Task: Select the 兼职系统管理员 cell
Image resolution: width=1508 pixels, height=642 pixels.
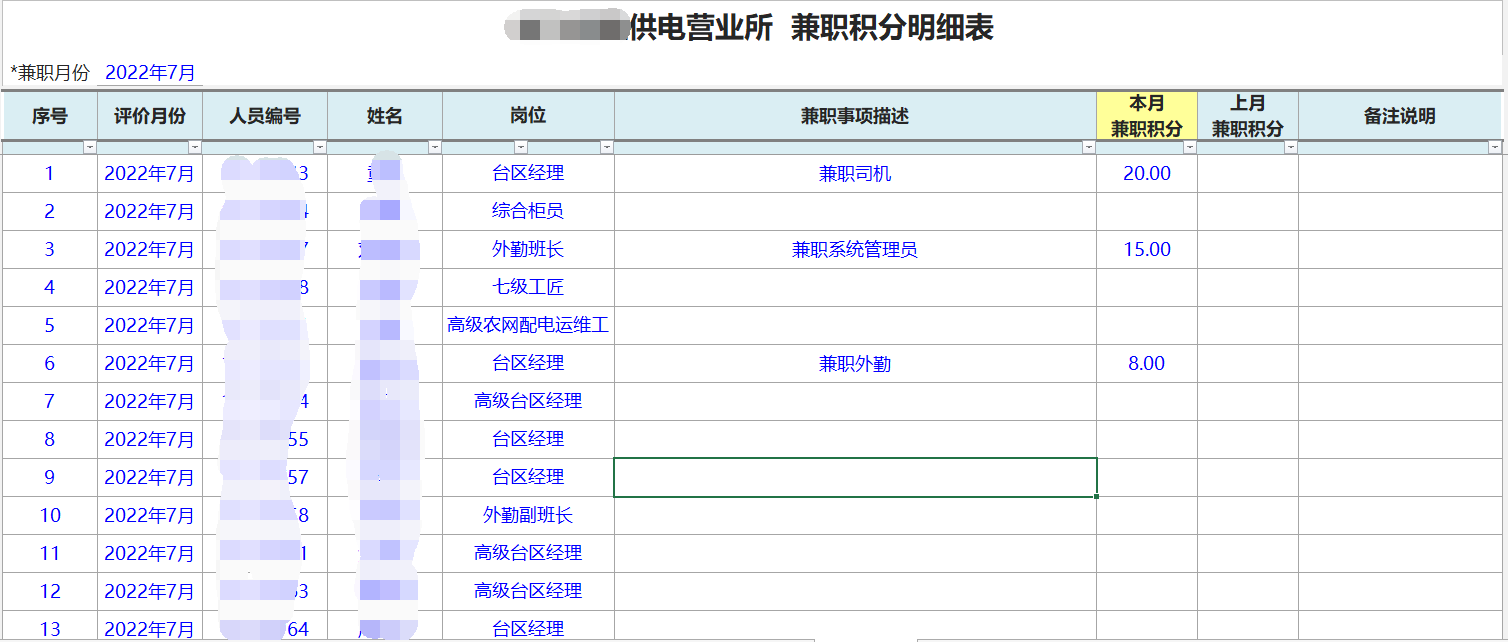Action: click(x=855, y=250)
